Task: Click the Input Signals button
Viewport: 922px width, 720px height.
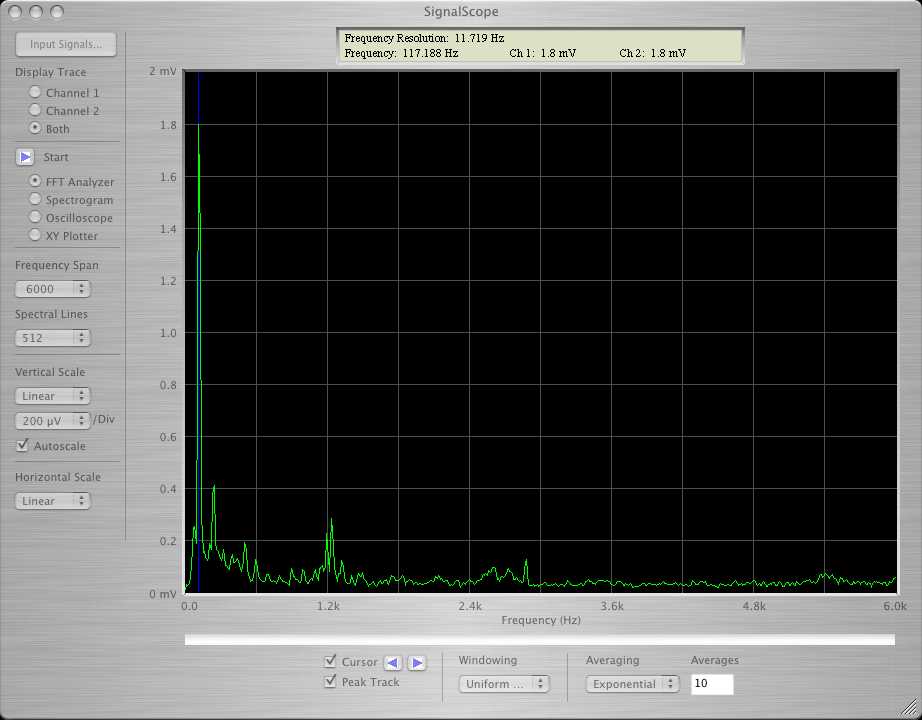Action: tap(66, 45)
